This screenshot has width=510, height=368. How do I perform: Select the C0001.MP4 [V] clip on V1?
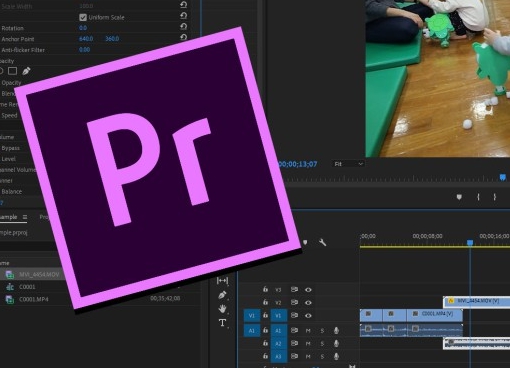tap(435, 315)
